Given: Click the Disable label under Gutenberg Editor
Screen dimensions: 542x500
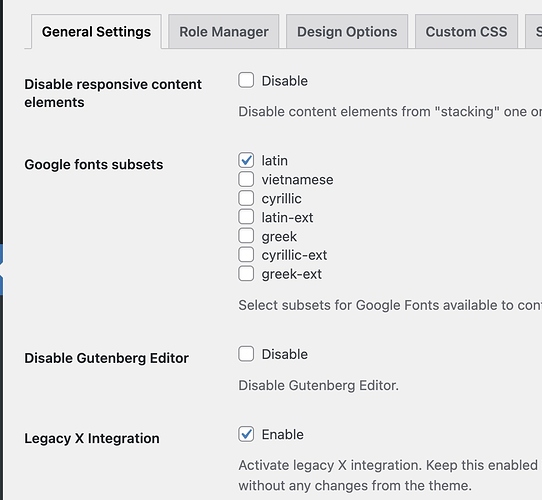Looking at the screenshot, I should click(x=284, y=354).
